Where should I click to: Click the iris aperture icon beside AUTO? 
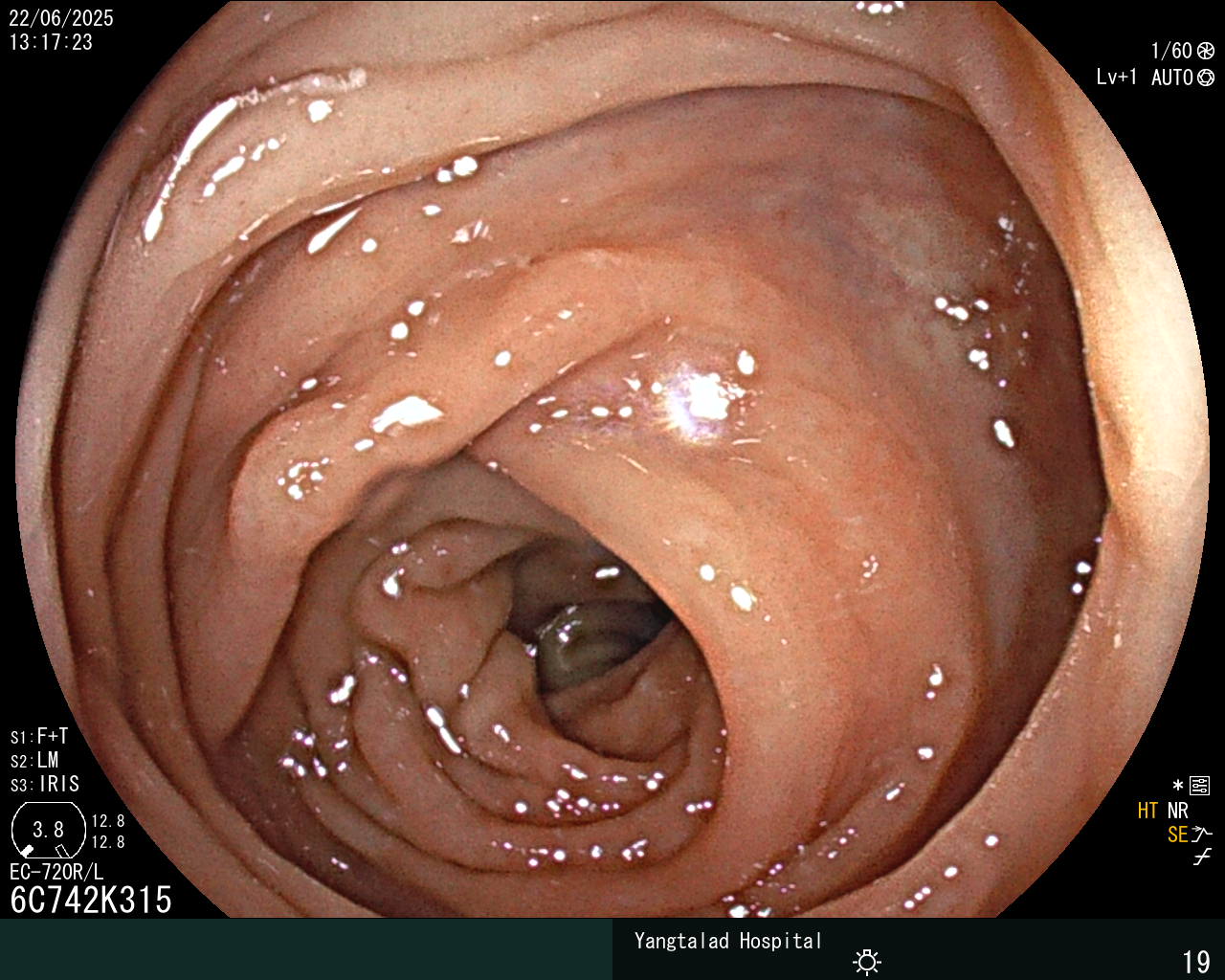(x=1206, y=78)
